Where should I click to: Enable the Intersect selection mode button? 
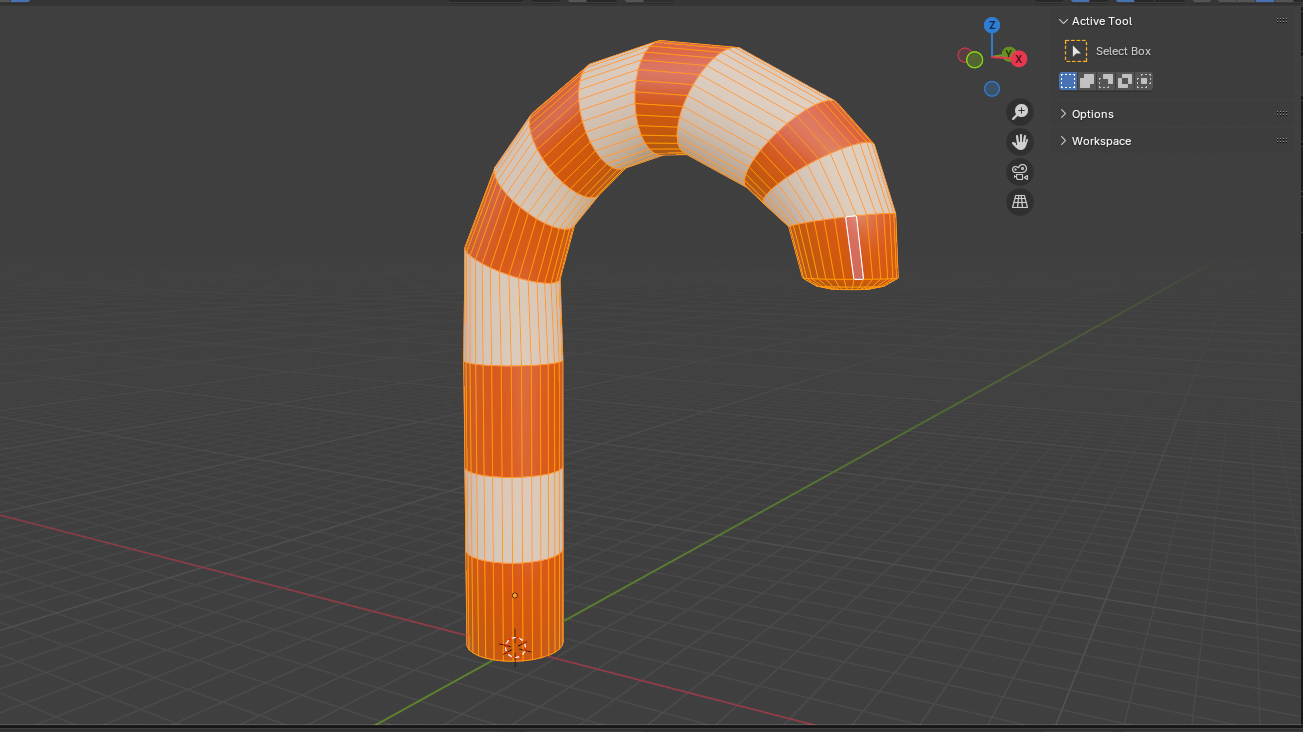point(1144,81)
